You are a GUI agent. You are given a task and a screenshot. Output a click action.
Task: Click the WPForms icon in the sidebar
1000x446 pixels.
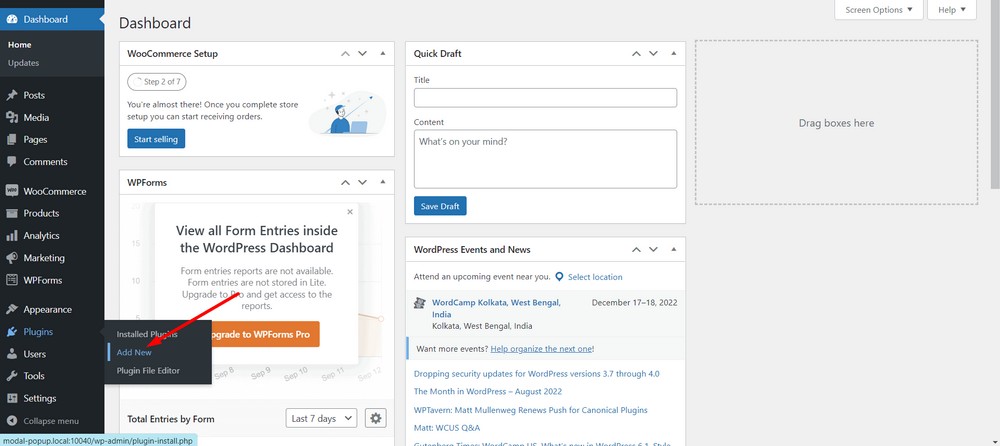click(x=11, y=280)
